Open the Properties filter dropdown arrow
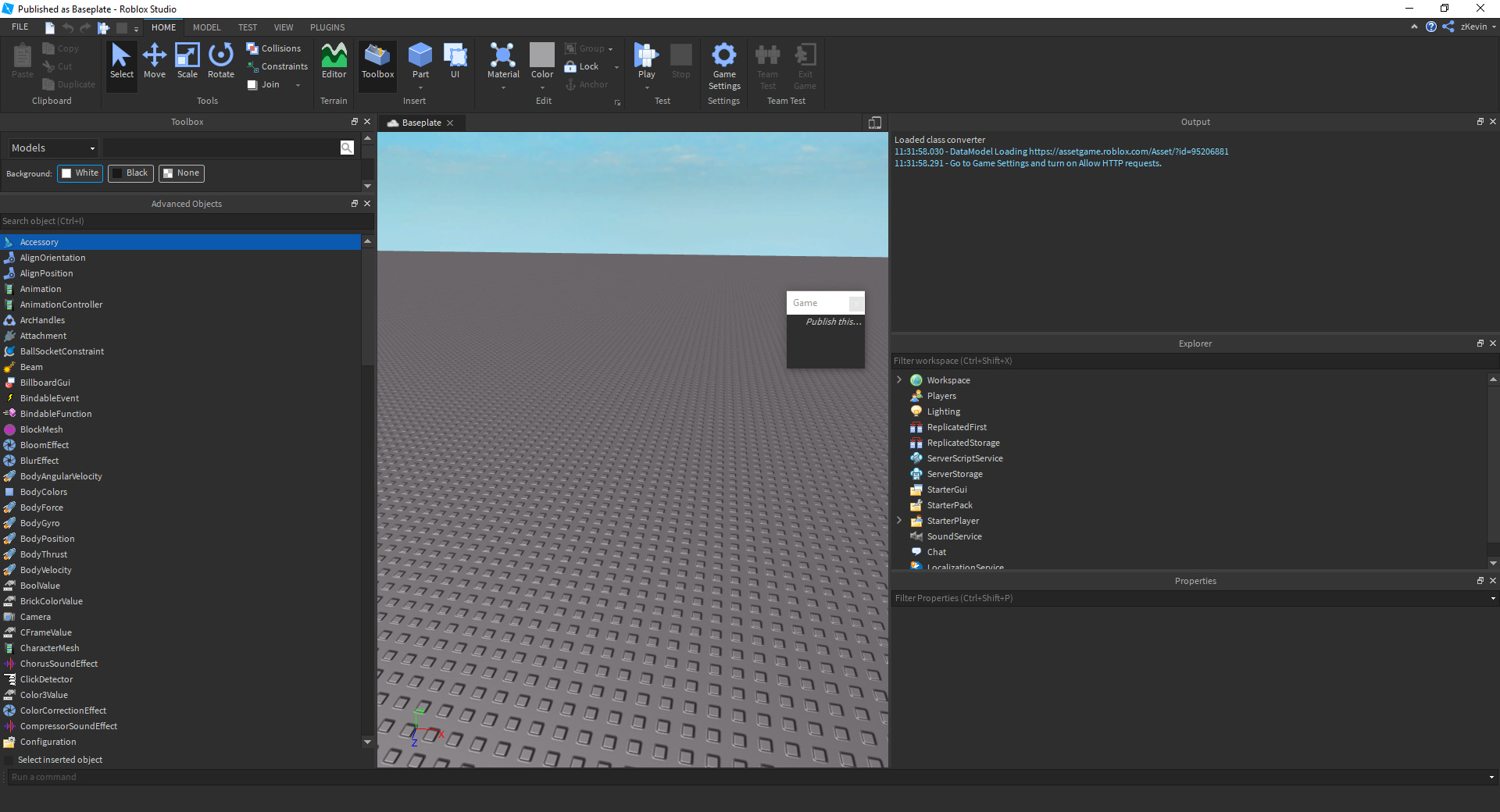1500x812 pixels. [1493, 598]
